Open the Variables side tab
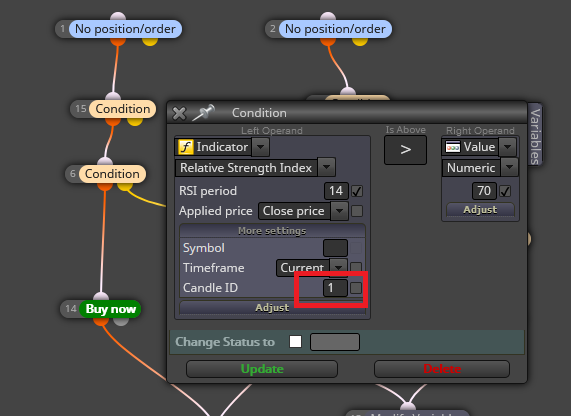Screen dimensions: 571x416 click(x=535, y=135)
